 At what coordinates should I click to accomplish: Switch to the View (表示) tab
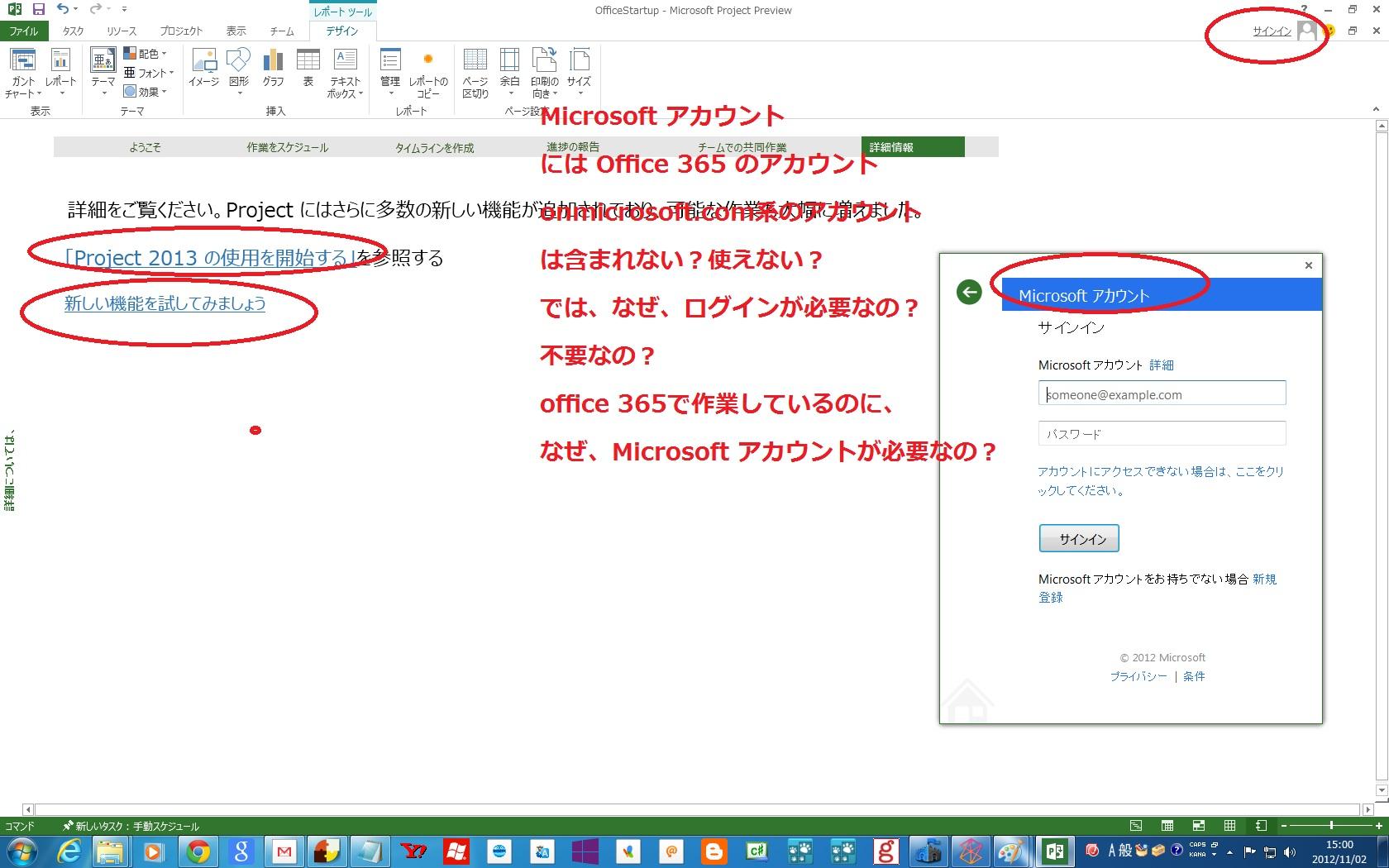click(x=236, y=31)
